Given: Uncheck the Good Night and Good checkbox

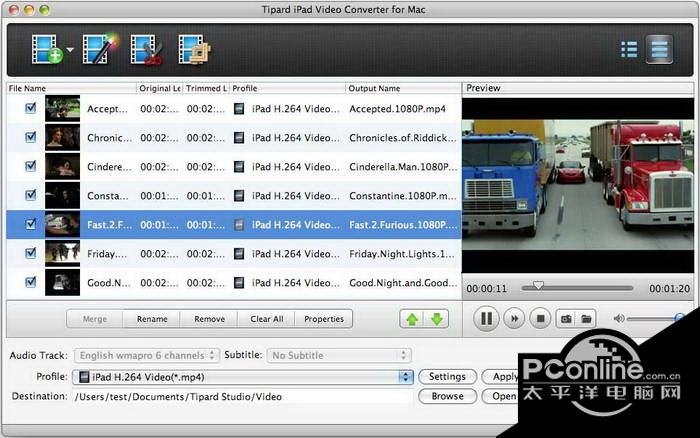Looking at the screenshot, I should point(30,282).
